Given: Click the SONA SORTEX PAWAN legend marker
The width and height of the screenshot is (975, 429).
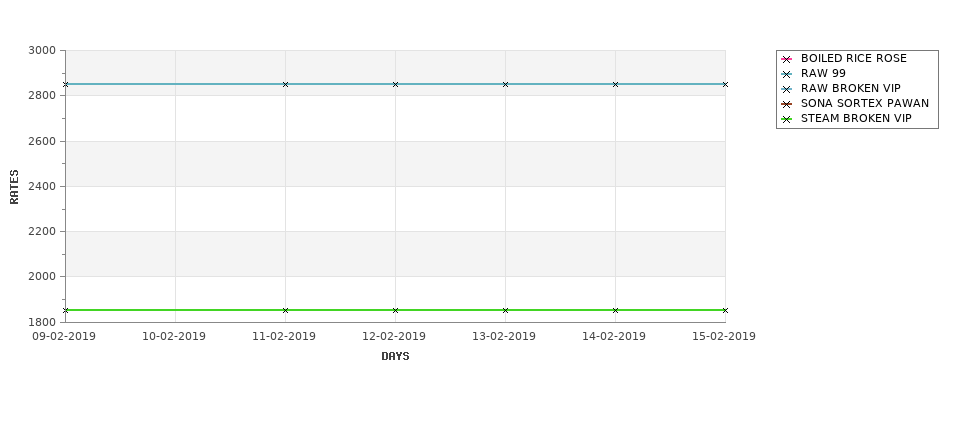Looking at the screenshot, I should (787, 104).
